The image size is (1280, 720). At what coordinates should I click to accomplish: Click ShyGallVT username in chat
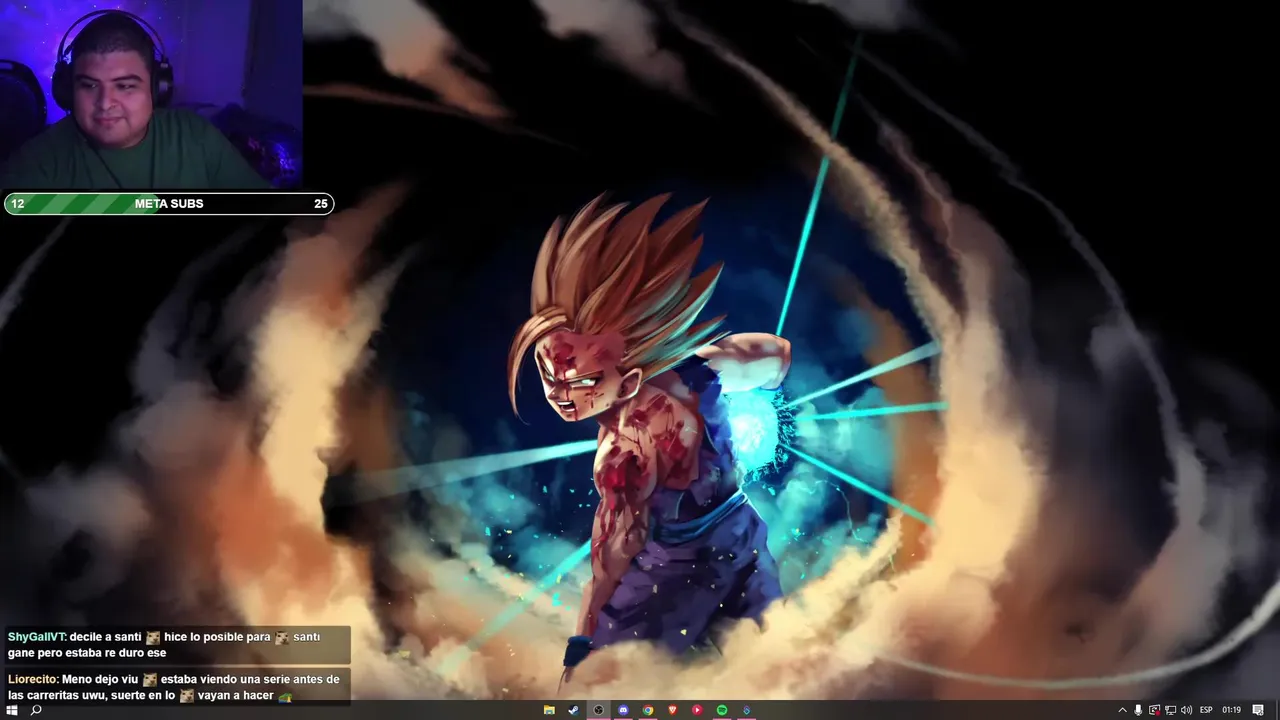[36, 637]
